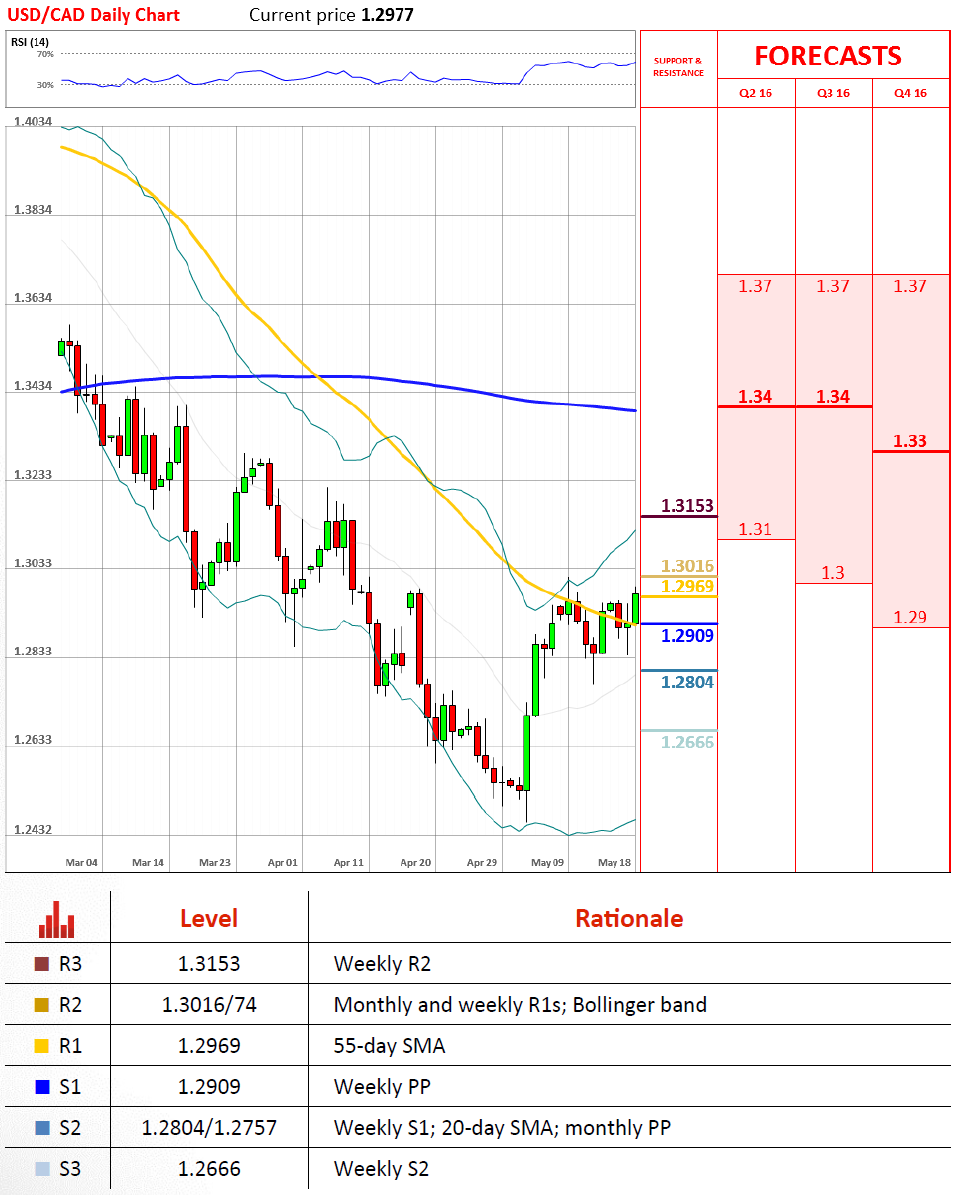Click the S2 steel blue swatch
Viewport: 962px width, 1195px height.
[42, 1128]
